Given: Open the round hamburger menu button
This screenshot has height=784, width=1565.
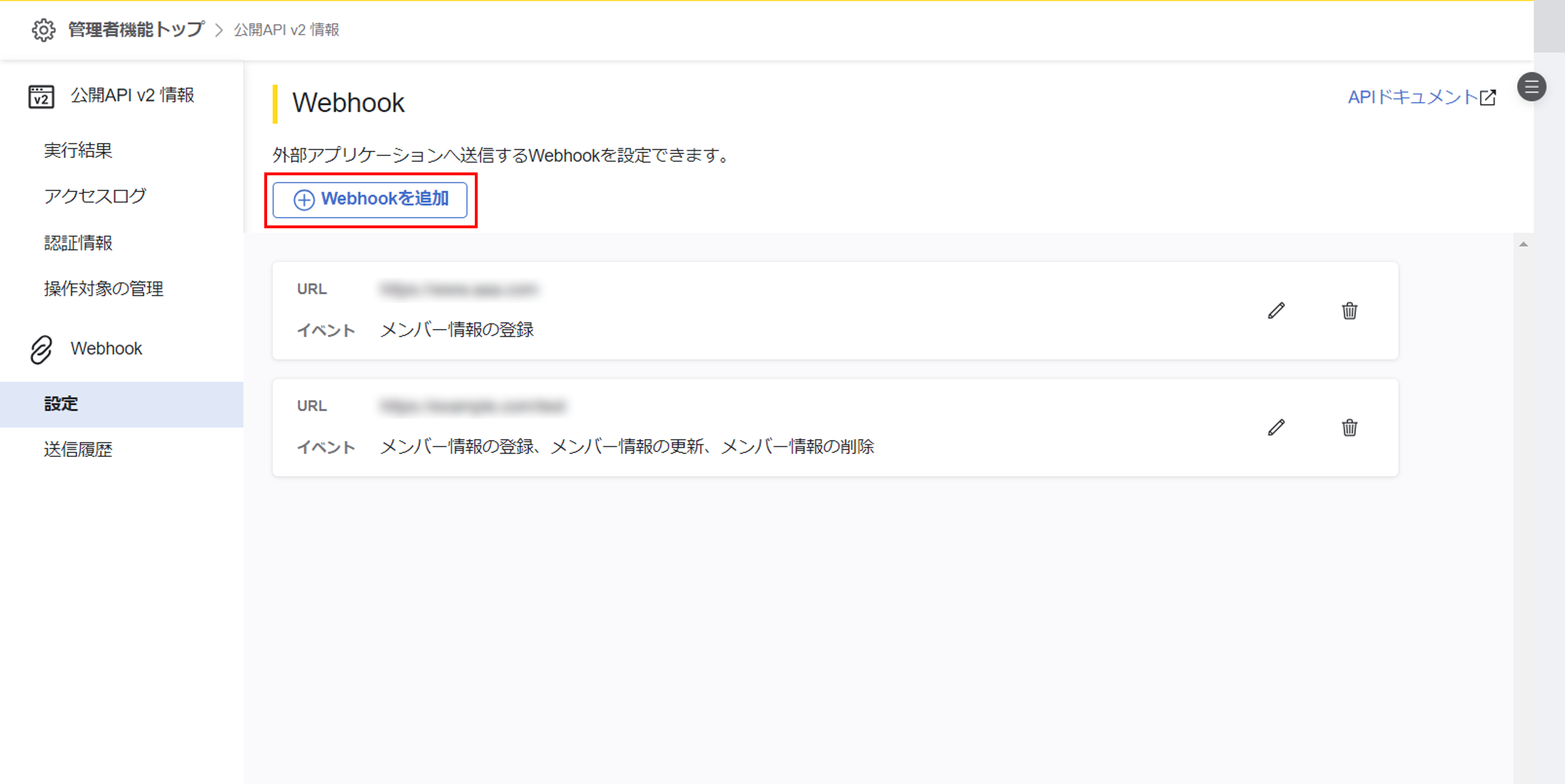Looking at the screenshot, I should [1531, 87].
